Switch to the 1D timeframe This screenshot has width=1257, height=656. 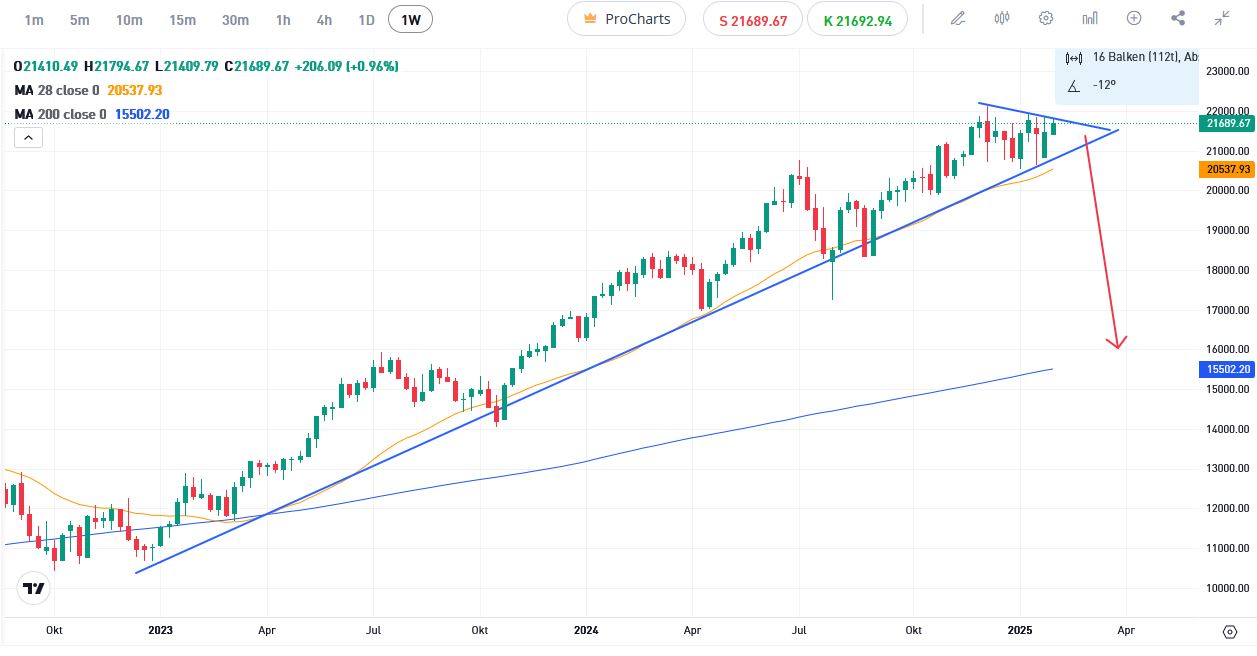tap(366, 19)
